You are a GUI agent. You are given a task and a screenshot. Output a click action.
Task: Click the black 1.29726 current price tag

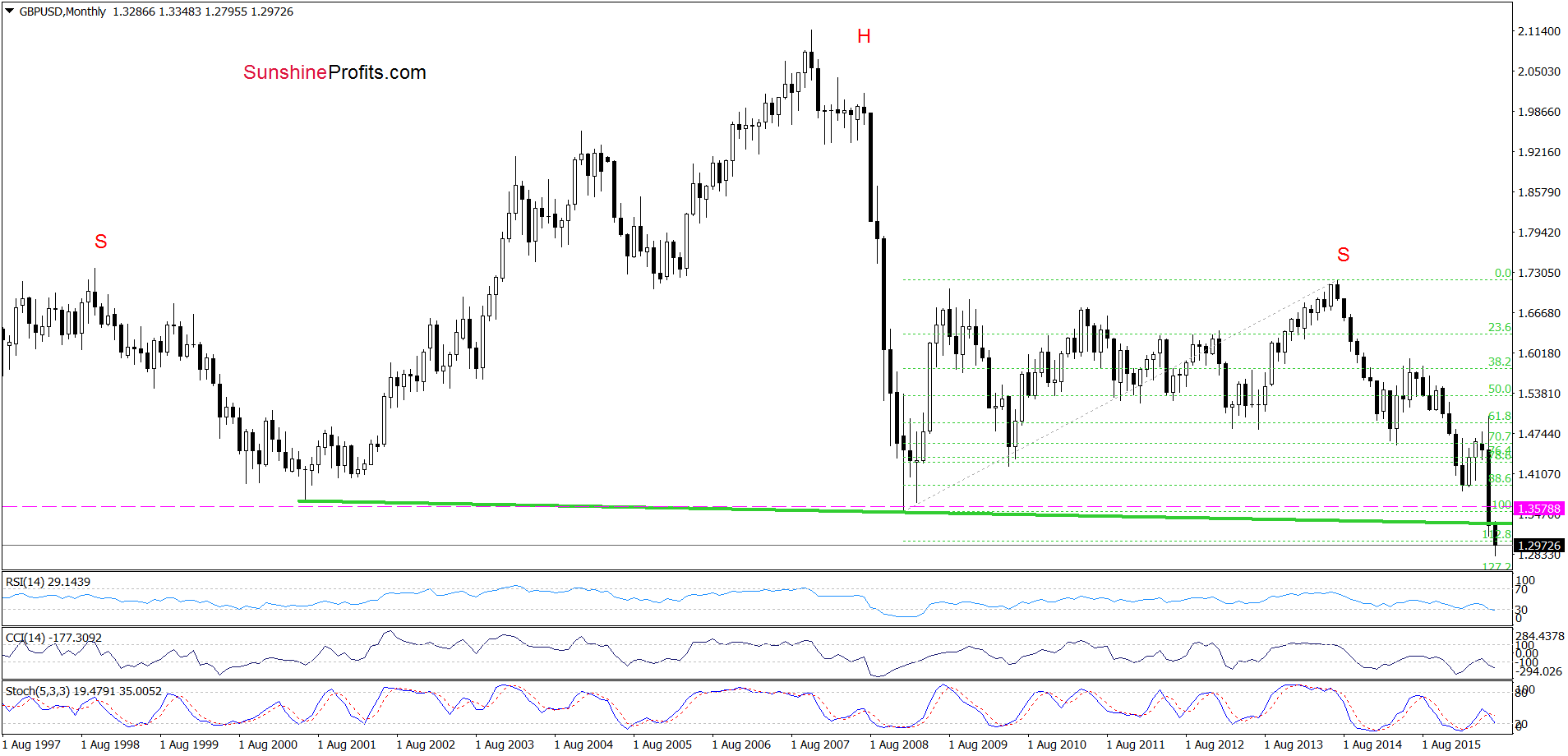click(1539, 546)
